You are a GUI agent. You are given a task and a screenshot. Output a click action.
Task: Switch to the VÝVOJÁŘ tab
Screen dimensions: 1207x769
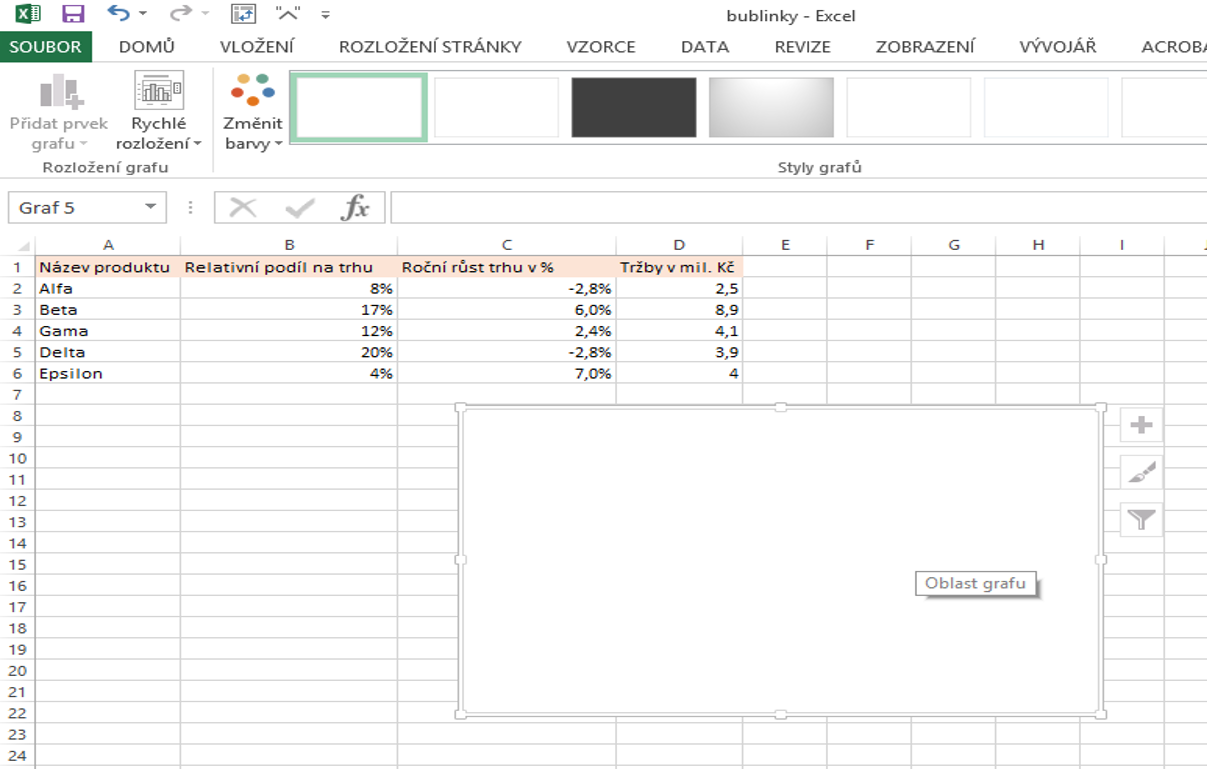[1058, 46]
